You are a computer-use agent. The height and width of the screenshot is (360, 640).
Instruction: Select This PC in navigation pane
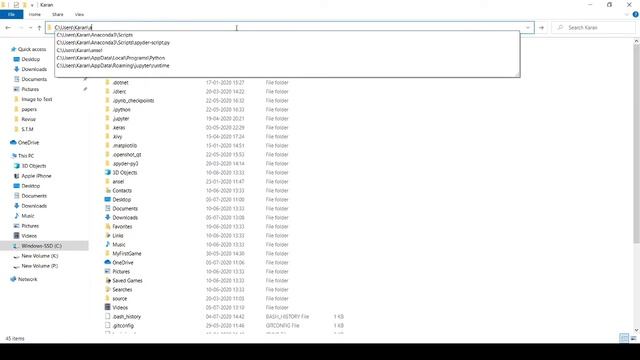click(x=26, y=156)
